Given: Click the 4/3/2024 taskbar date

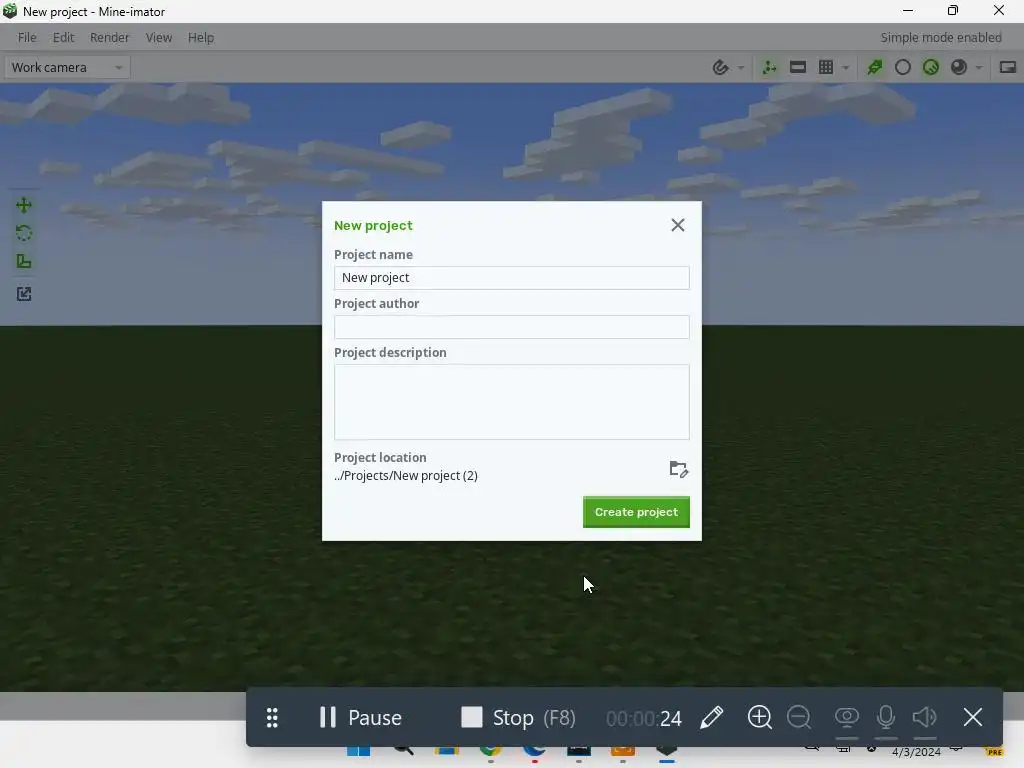Looking at the screenshot, I should coord(916,752).
